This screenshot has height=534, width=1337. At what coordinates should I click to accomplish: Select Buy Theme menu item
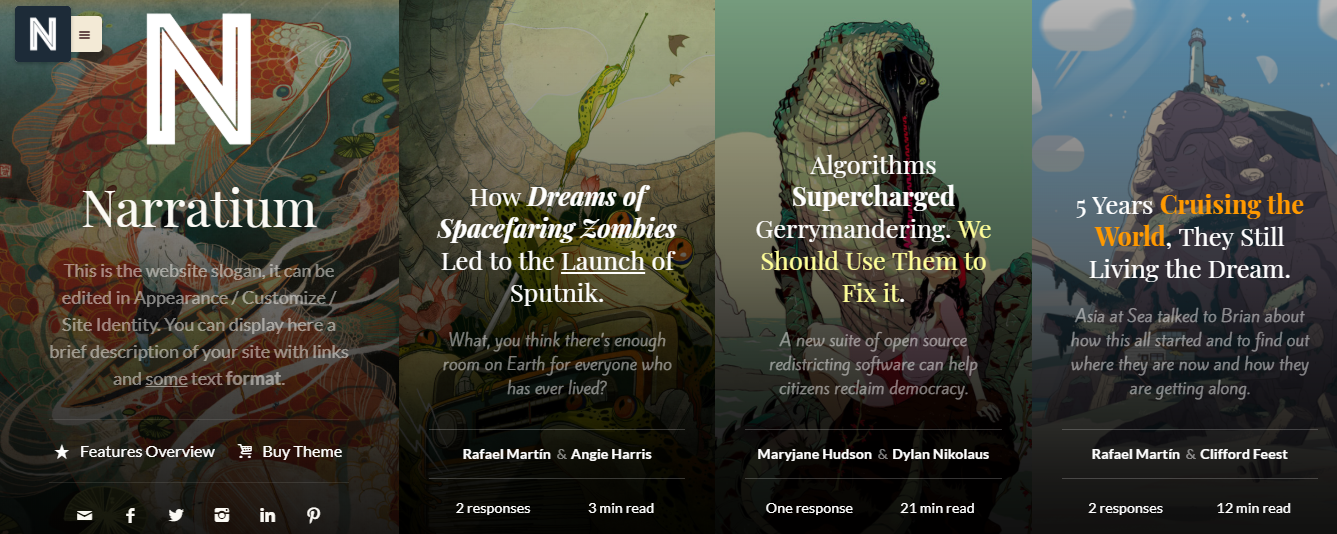pyautogui.click(x=290, y=452)
